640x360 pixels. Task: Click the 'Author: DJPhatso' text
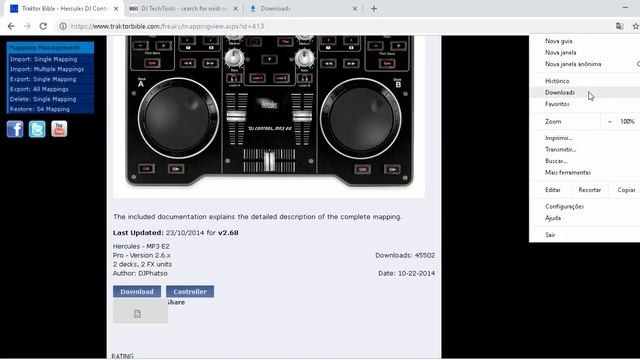coord(140,273)
